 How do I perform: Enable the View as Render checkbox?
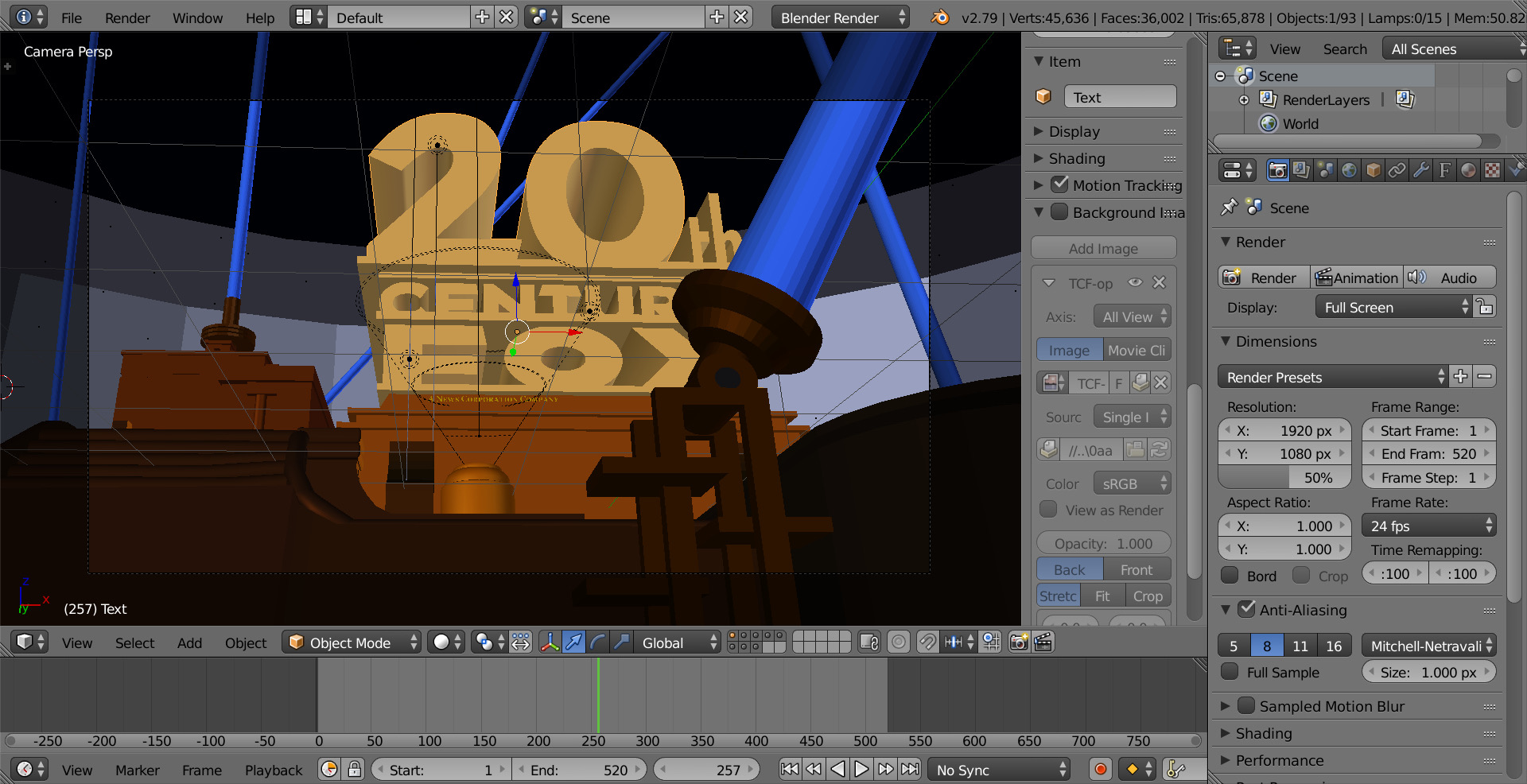tap(1049, 509)
